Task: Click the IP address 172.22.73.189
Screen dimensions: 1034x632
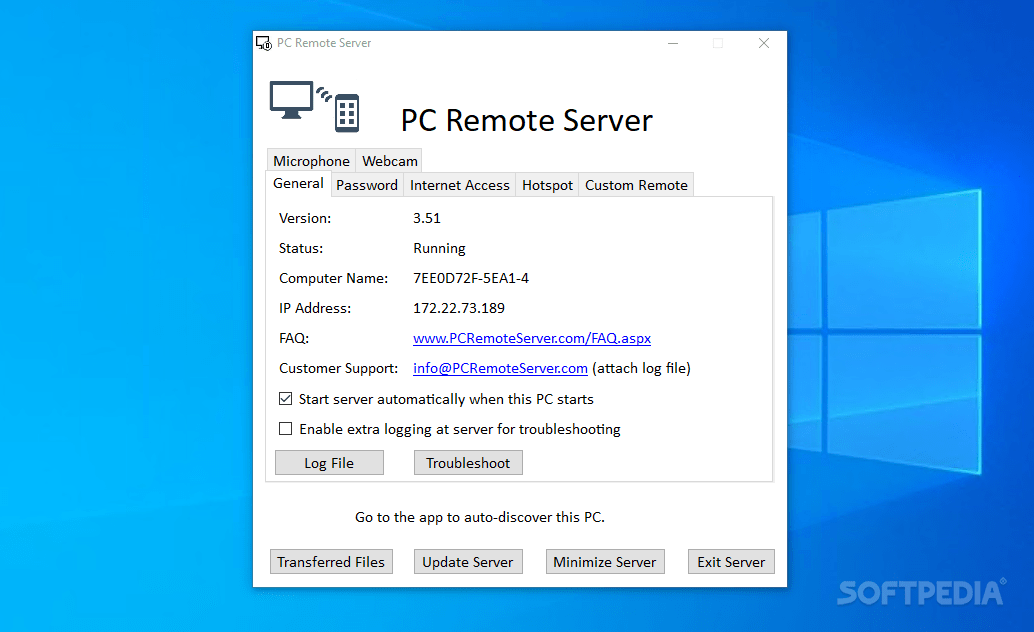Action: coord(459,308)
